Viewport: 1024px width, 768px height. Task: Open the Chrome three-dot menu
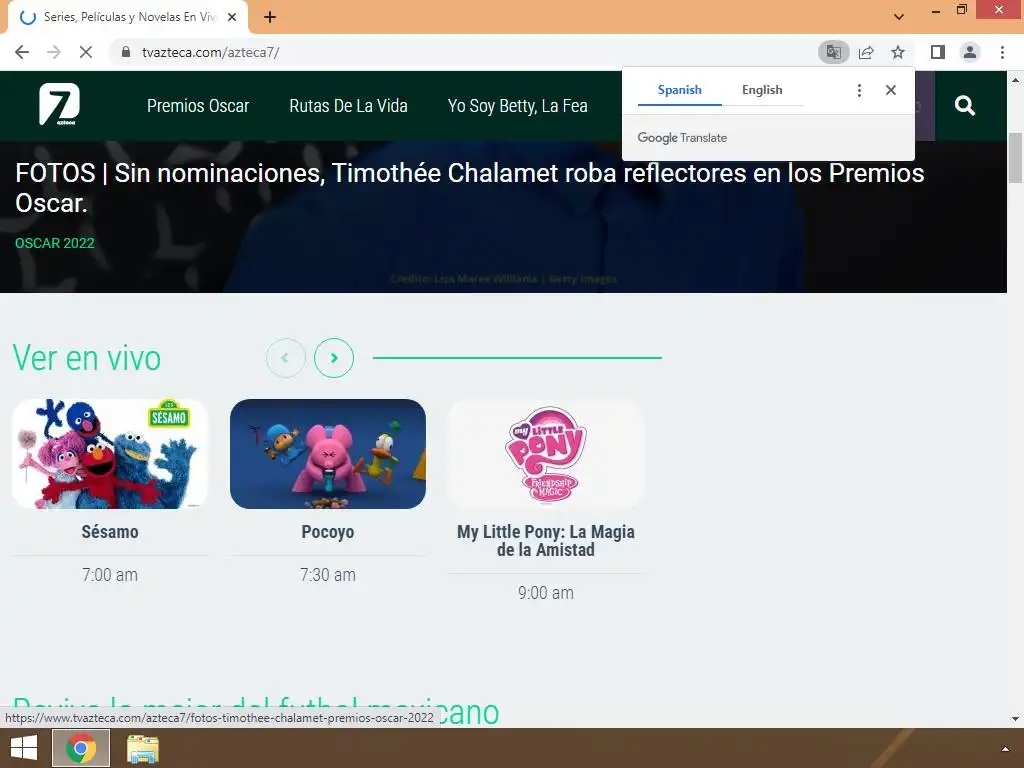1002,52
